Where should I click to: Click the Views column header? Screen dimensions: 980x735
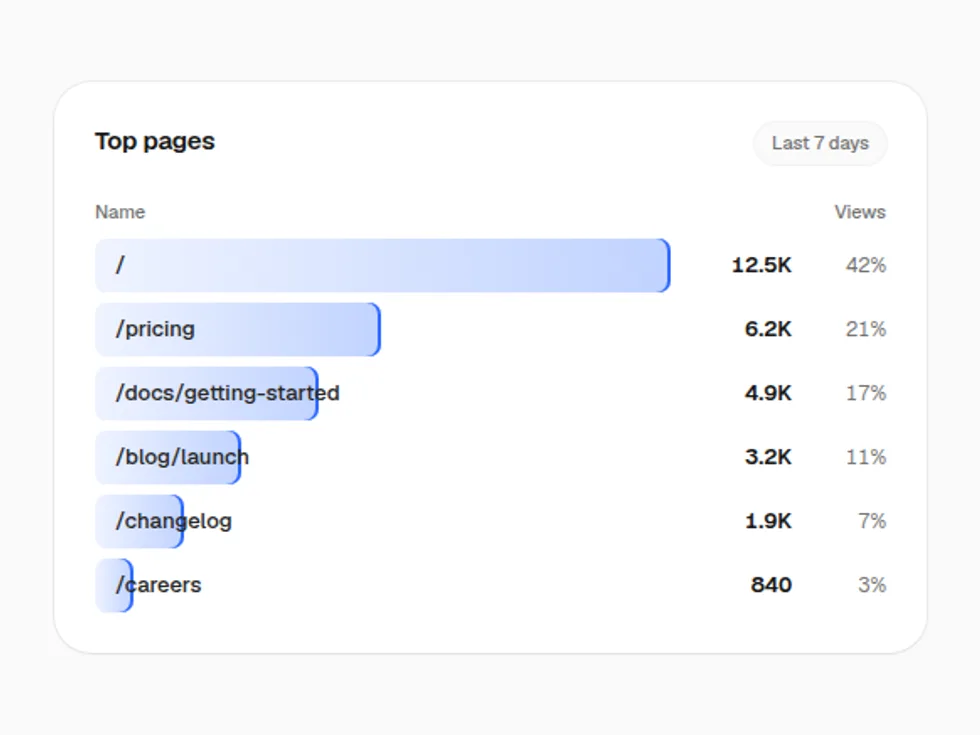860,212
